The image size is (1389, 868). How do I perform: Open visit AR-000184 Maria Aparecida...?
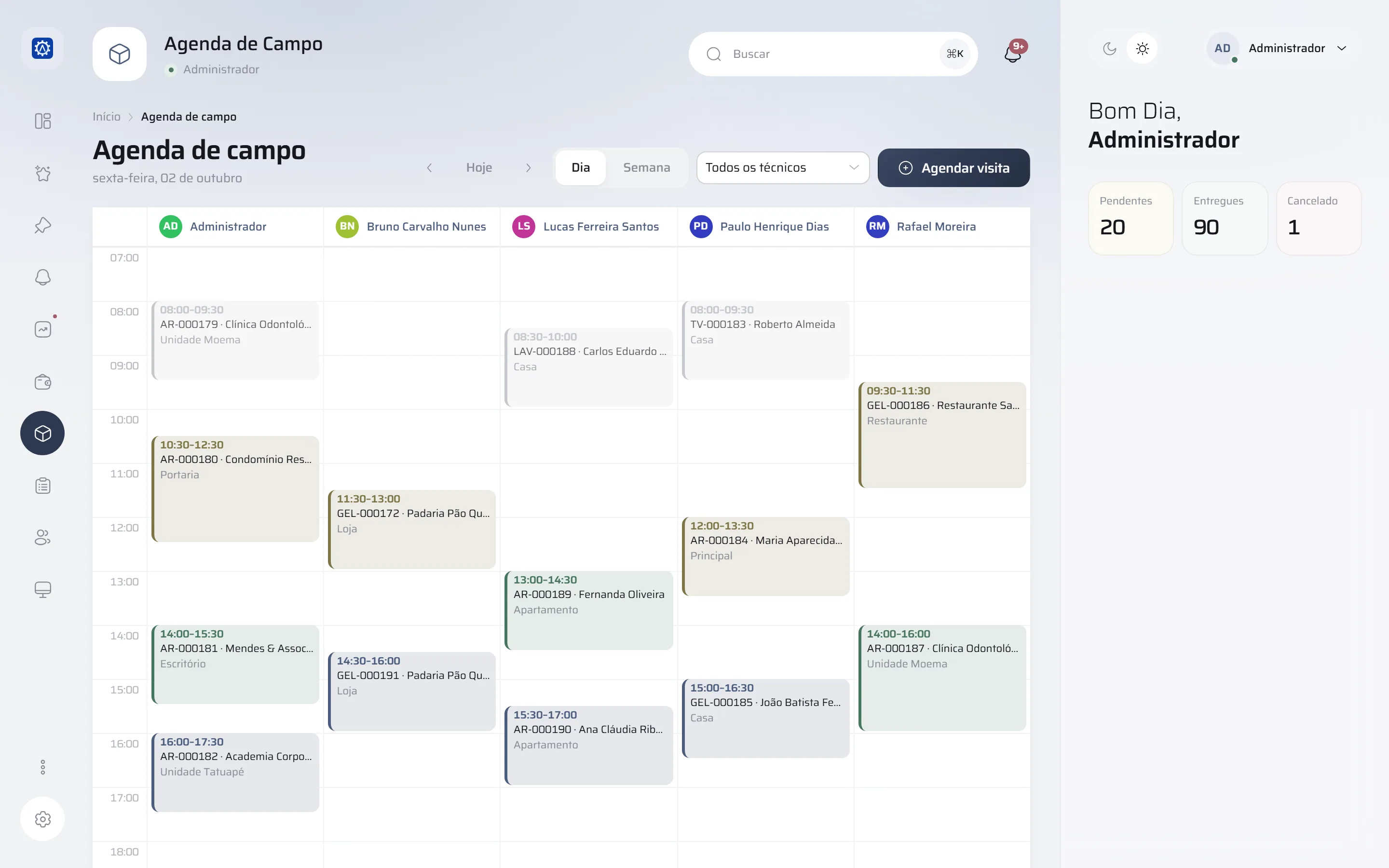[765, 556]
